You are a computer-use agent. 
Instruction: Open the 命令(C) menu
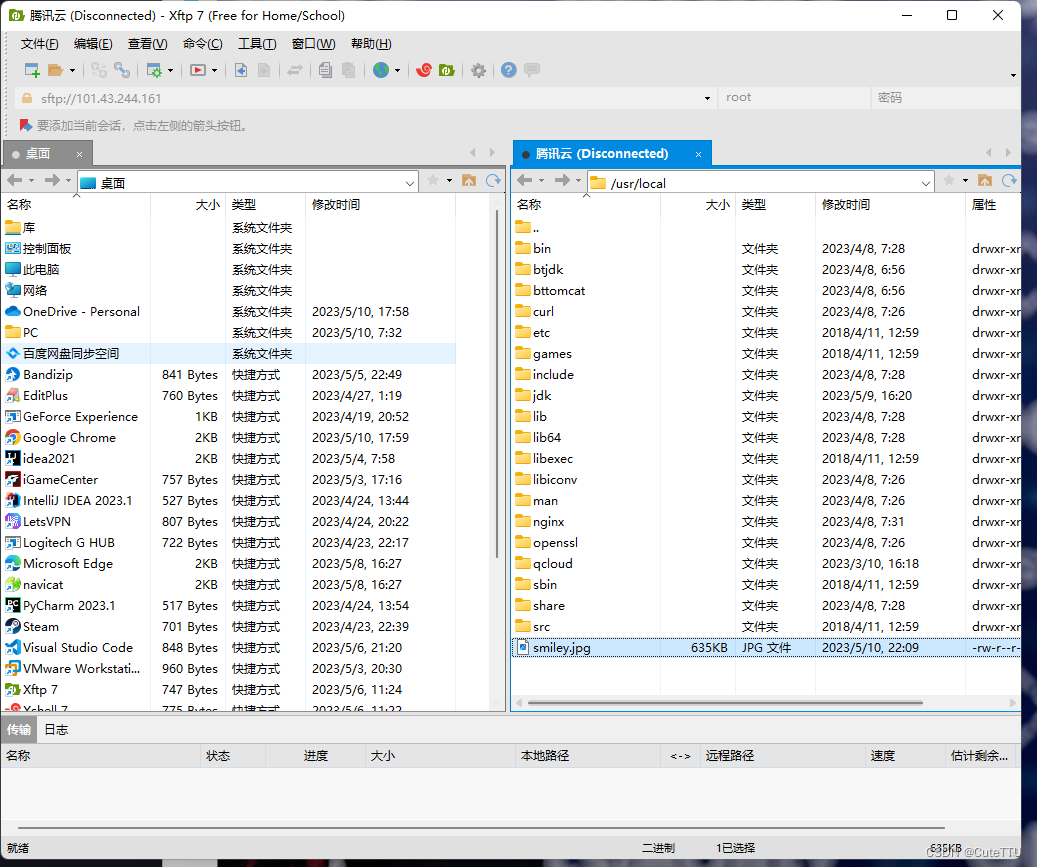click(x=202, y=44)
